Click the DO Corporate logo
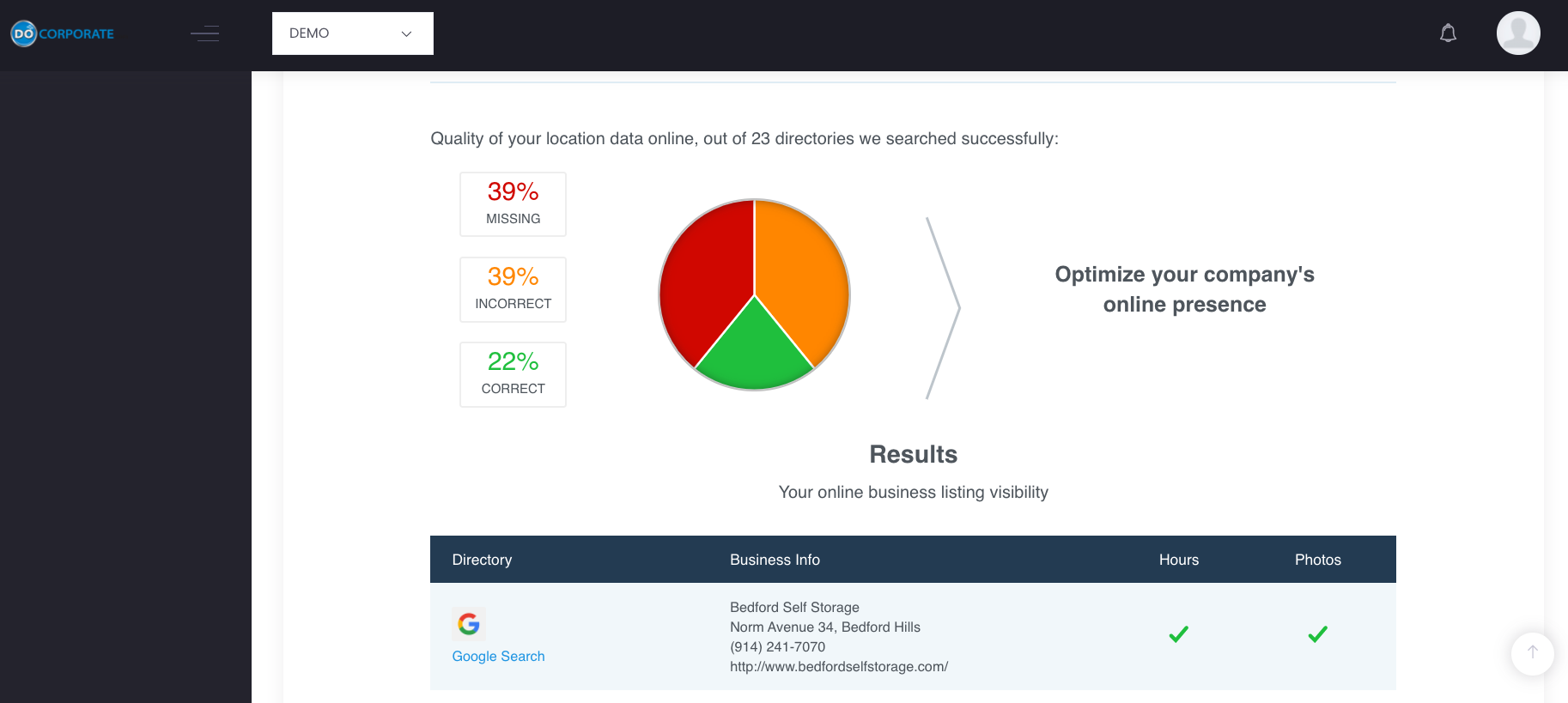This screenshot has height=703, width=1568. pos(62,33)
